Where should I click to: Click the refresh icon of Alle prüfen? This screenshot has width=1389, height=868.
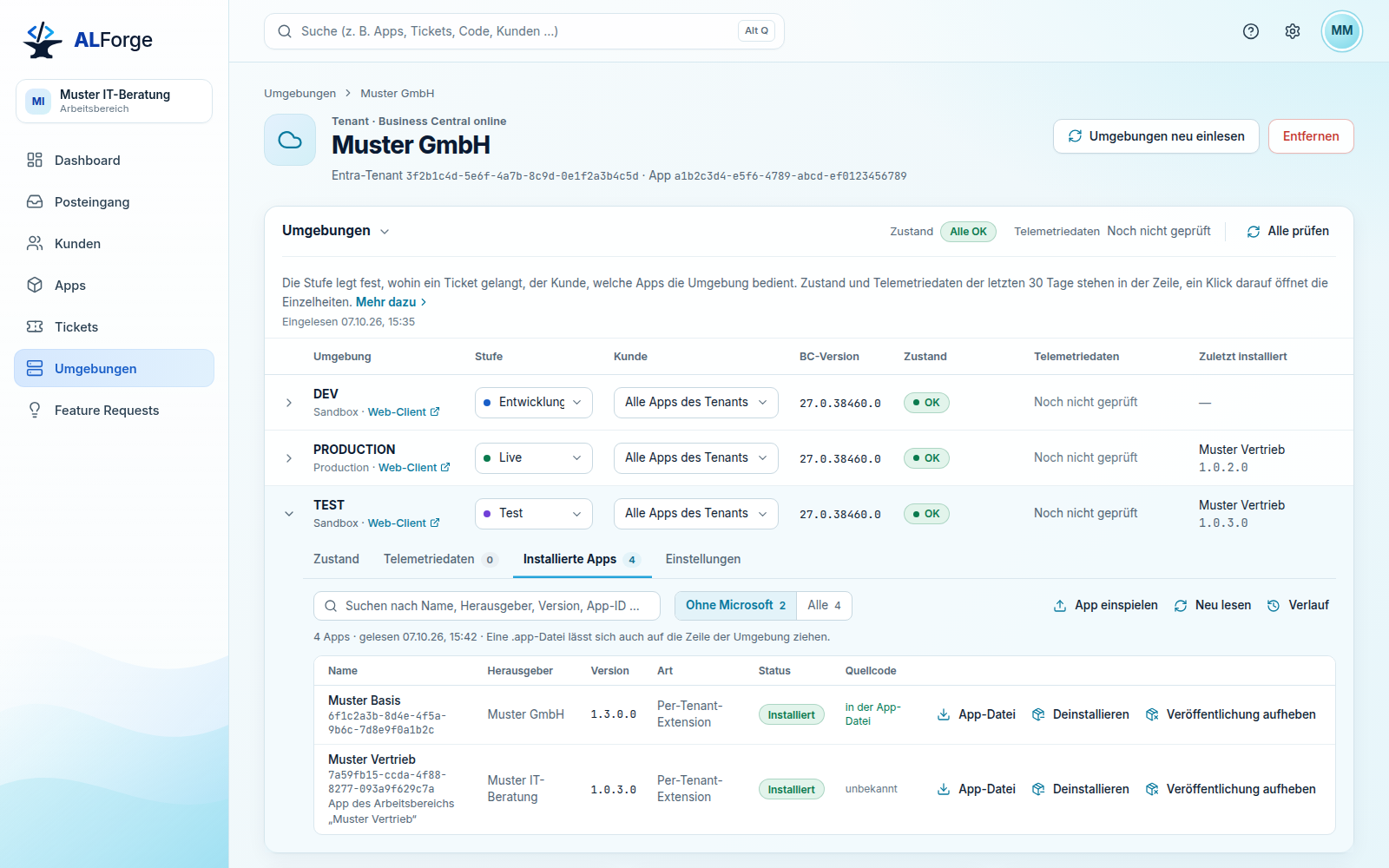pos(1254,232)
